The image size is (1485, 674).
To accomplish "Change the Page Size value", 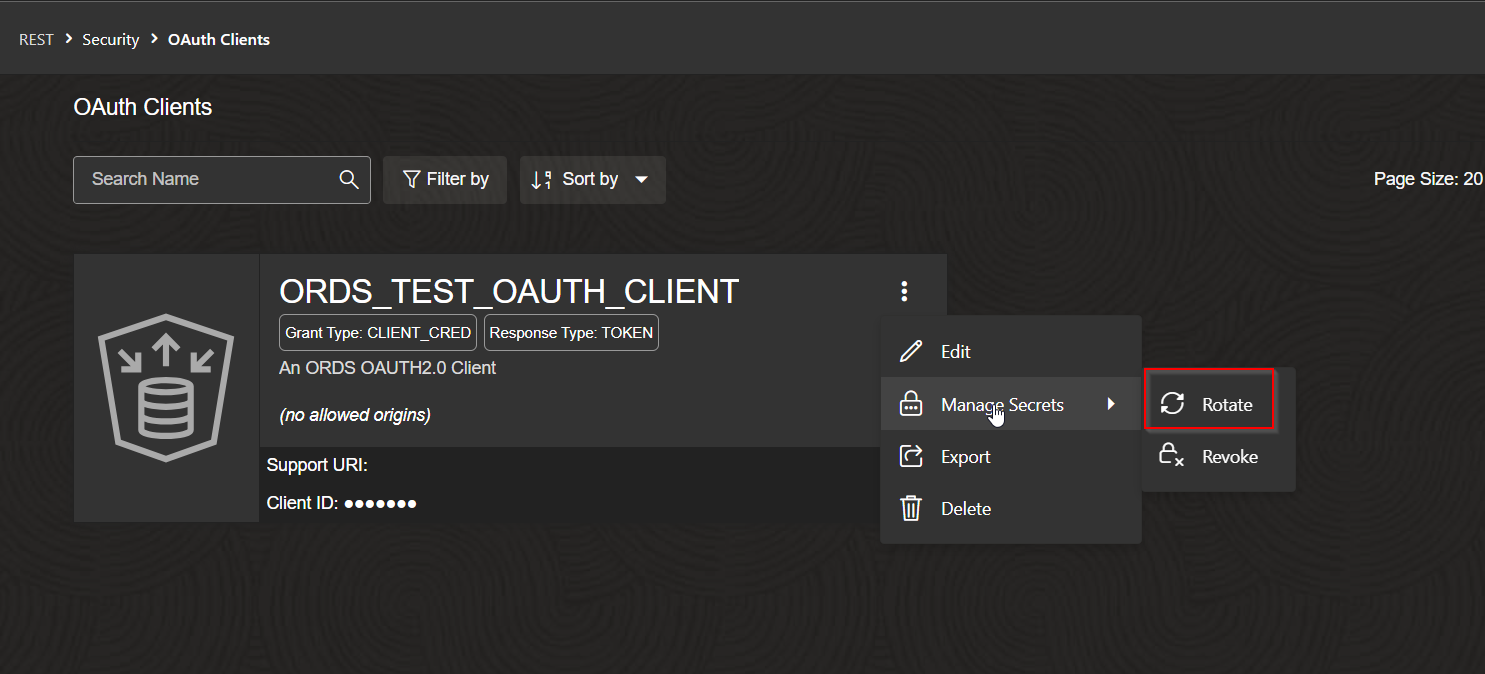I will click(x=1472, y=179).
